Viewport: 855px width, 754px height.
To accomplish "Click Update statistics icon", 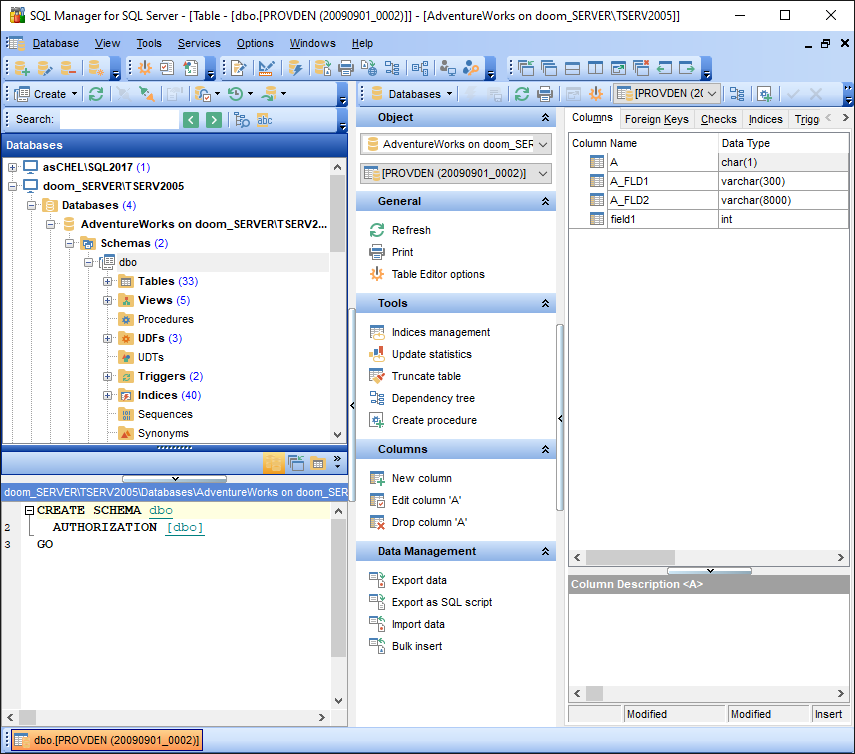I will (x=377, y=354).
